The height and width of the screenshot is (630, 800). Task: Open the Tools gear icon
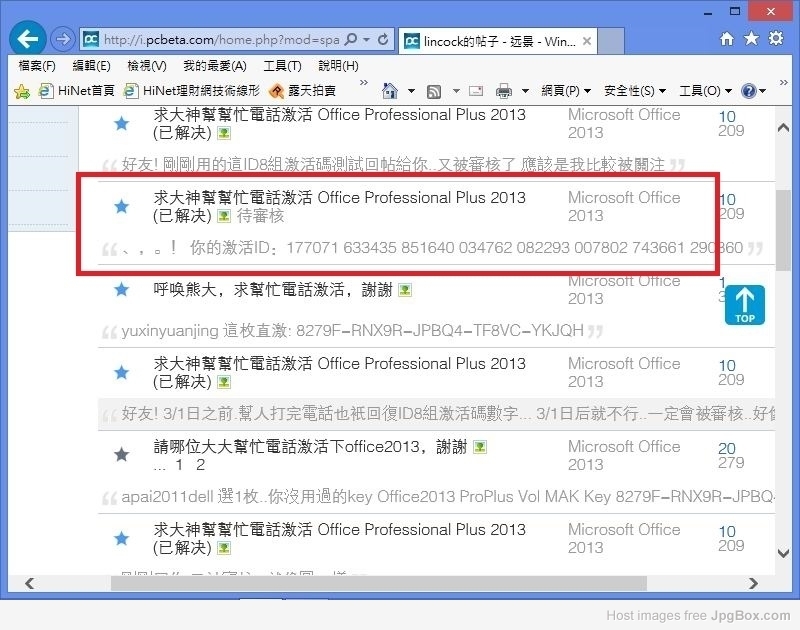click(774, 39)
